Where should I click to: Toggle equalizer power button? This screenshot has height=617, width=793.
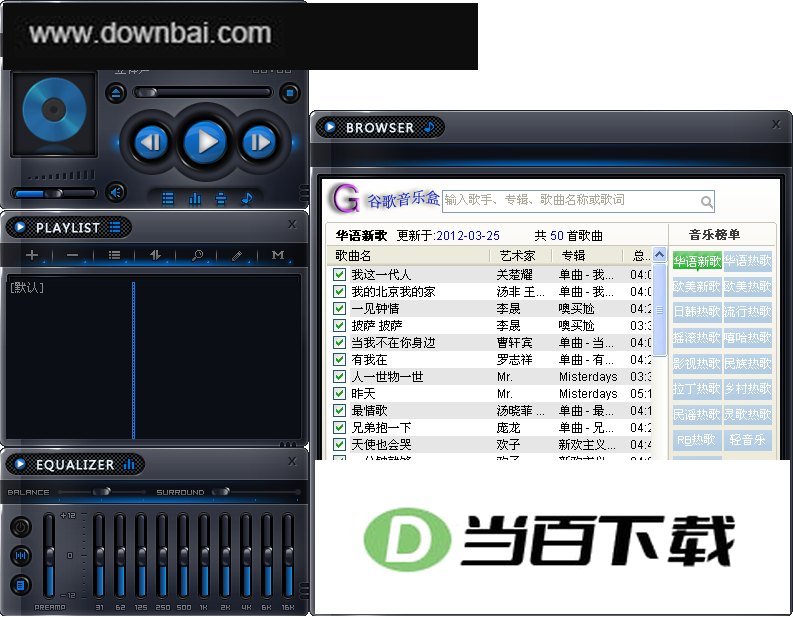coord(20,527)
